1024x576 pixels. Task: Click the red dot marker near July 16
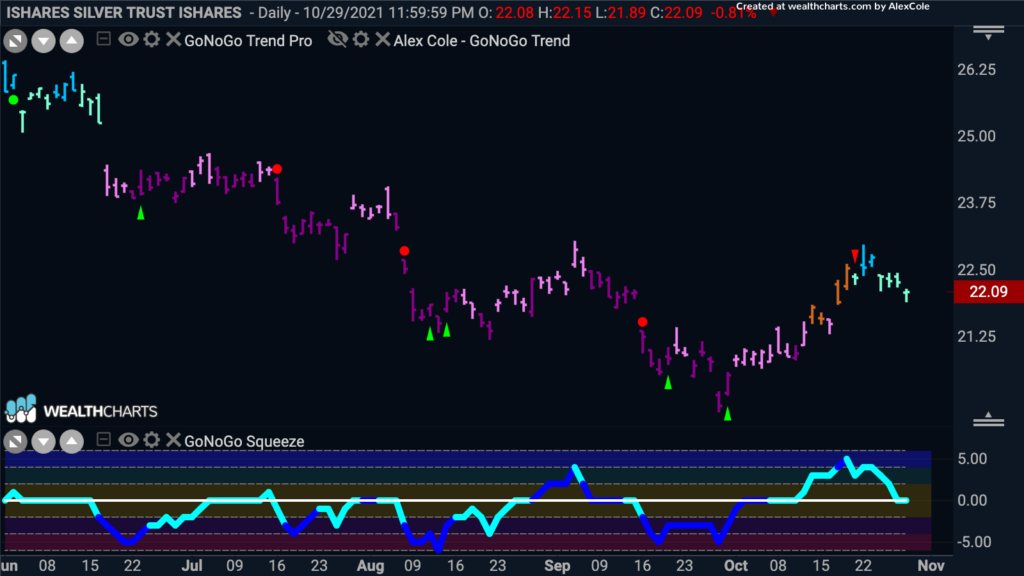coord(277,169)
